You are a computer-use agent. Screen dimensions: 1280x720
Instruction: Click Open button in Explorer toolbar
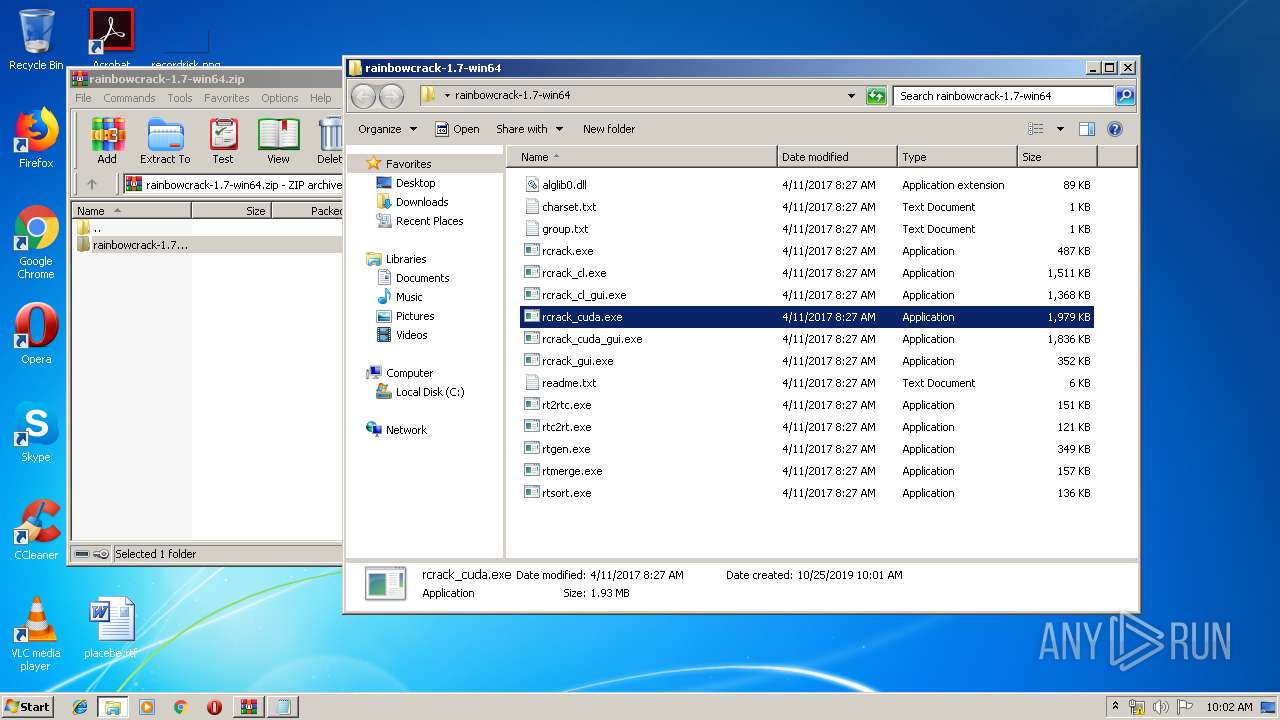(457, 129)
